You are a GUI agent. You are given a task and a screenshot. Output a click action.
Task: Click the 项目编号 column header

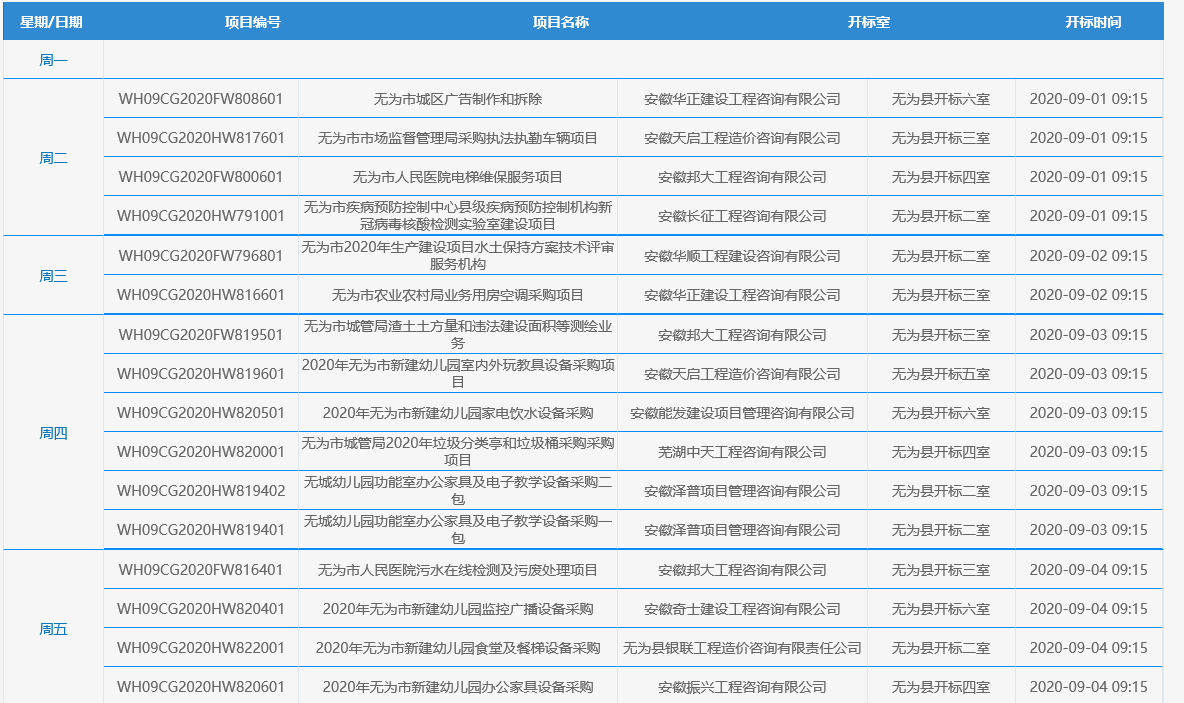tap(252, 22)
